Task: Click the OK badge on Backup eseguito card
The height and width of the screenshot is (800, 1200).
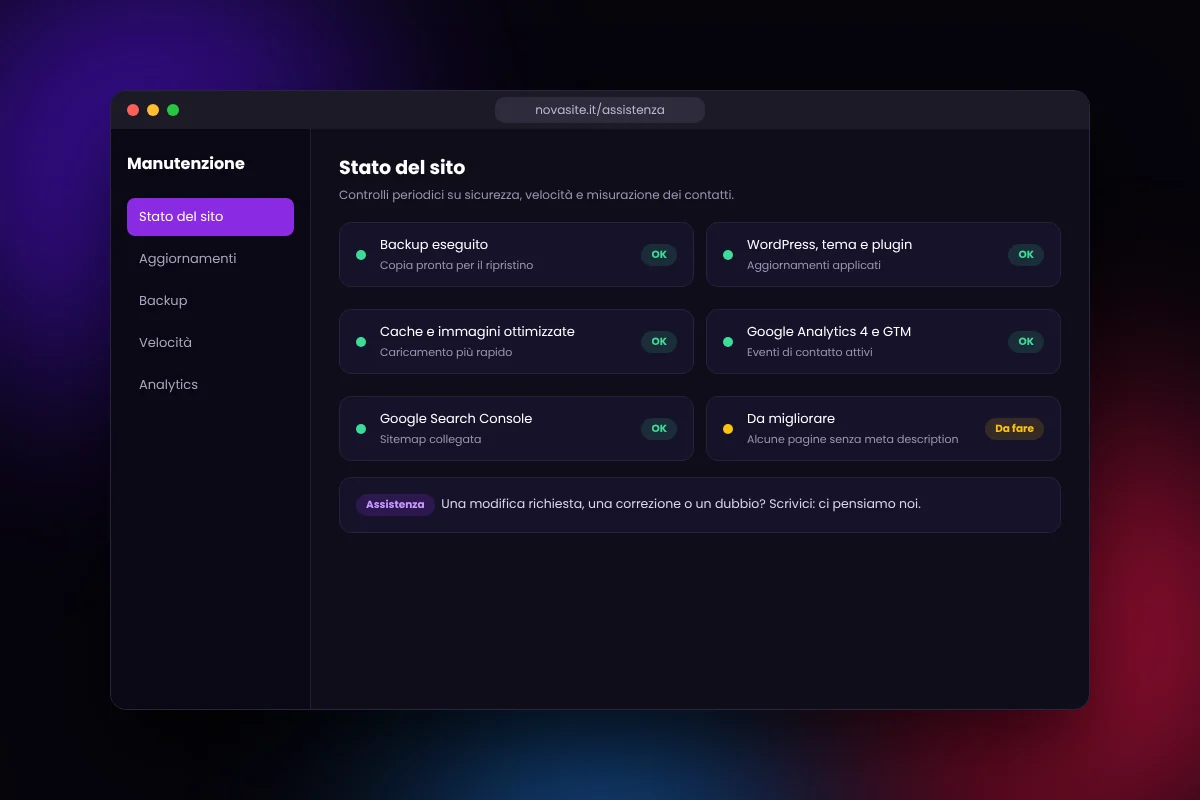Action: pos(659,255)
